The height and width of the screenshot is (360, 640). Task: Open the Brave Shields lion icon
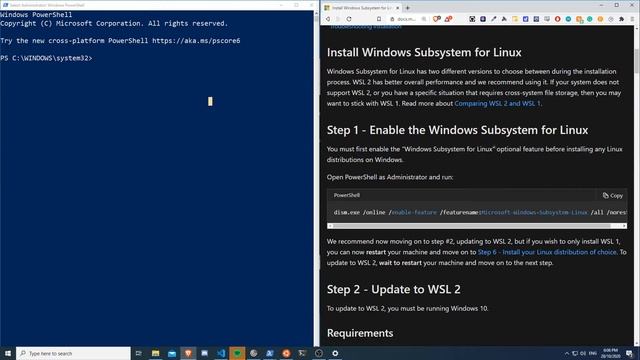click(437, 19)
